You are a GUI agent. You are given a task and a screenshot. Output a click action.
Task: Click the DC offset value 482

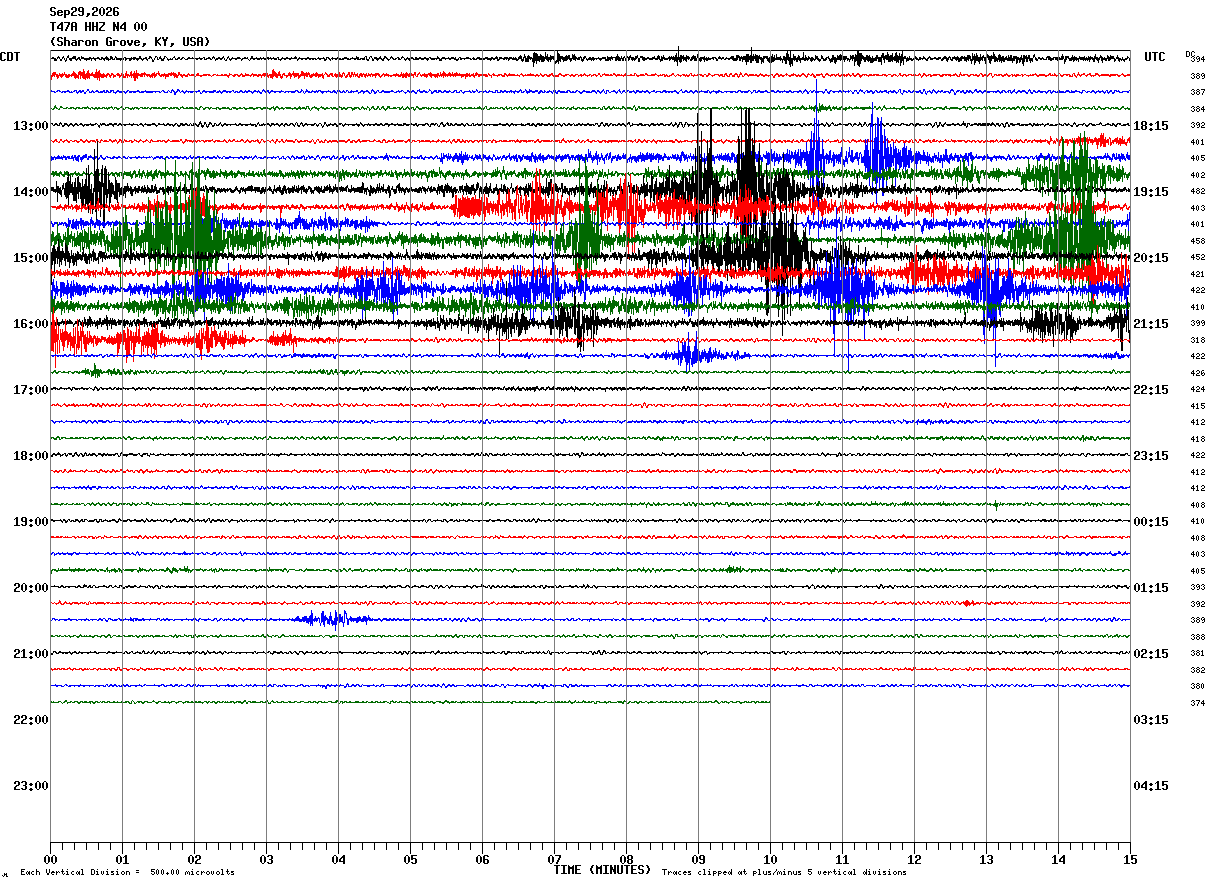(x=1197, y=192)
